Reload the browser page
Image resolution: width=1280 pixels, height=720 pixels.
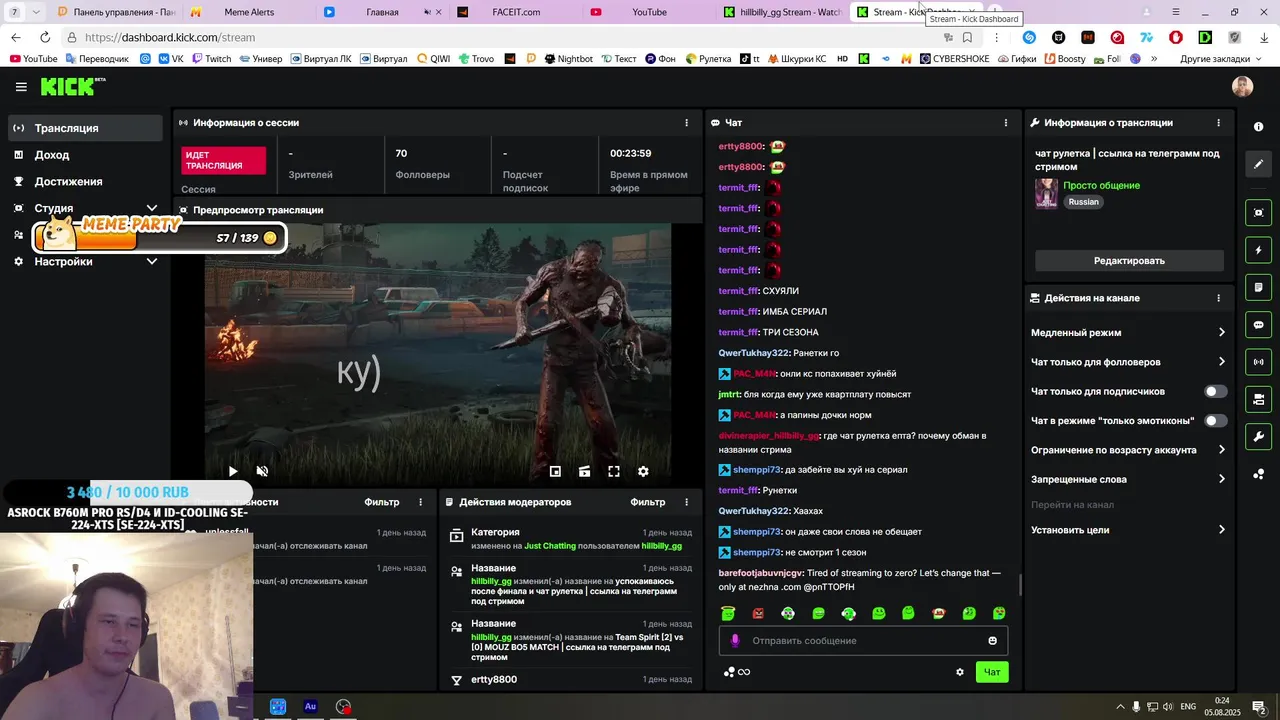(45, 37)
